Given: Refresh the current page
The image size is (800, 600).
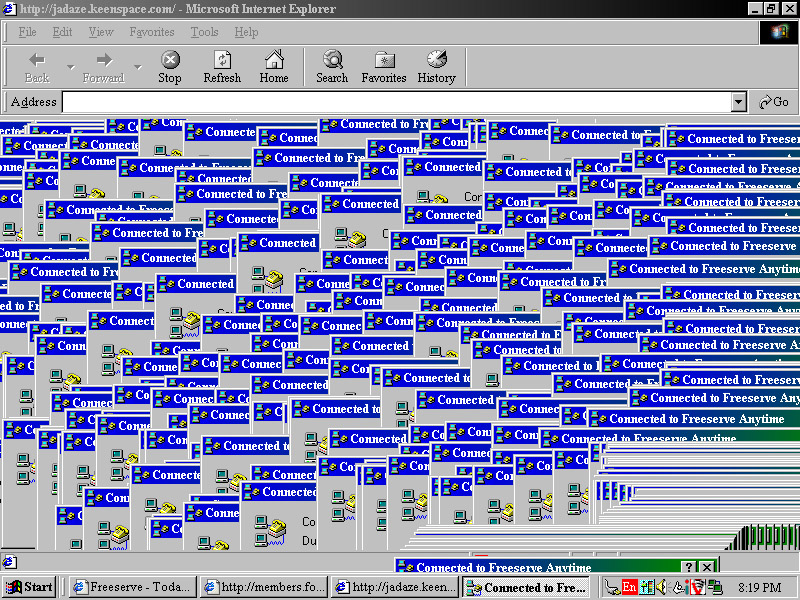Looking at the screenshot, I should [x=222, y=67].
